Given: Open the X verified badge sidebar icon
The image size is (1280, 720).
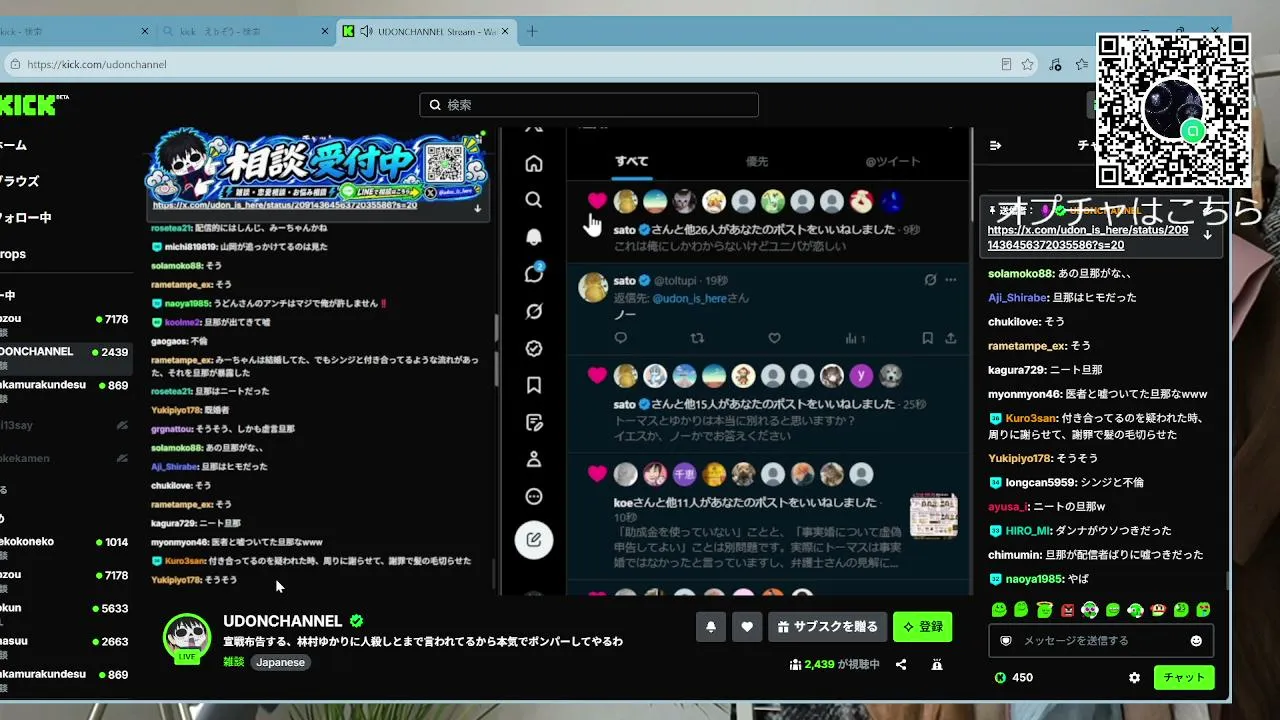Looking at the screenshot, I should point(534,348).
